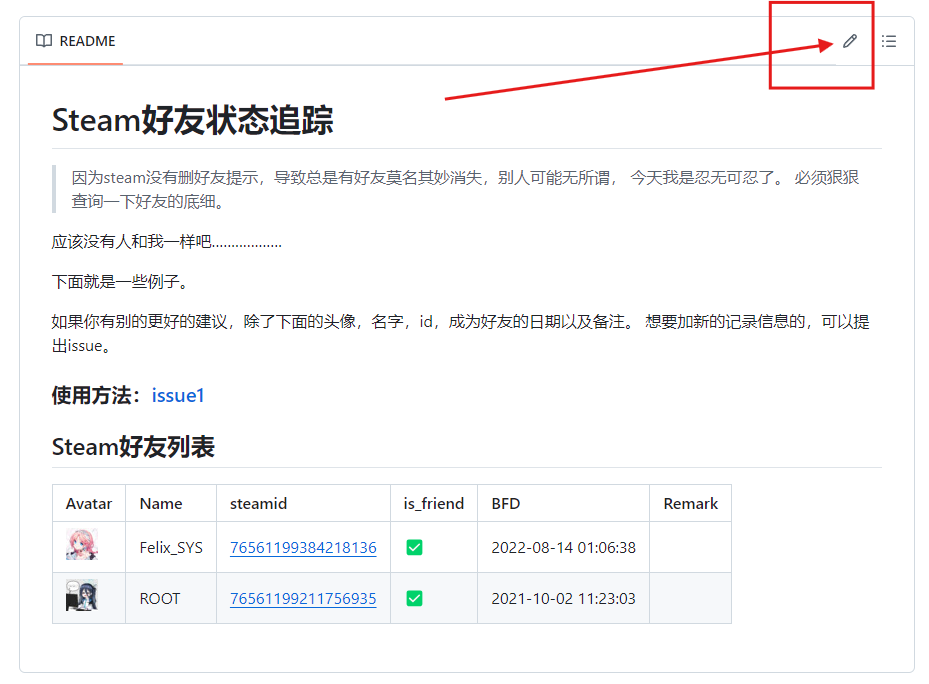Click the Steam好友列表 heading

pyautogui.click(x=133, y=447)
